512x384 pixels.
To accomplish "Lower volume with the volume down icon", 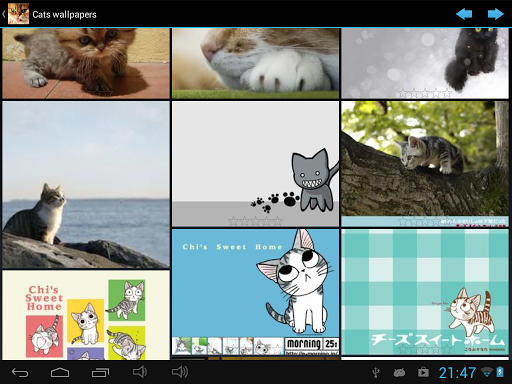I will 140,372.
